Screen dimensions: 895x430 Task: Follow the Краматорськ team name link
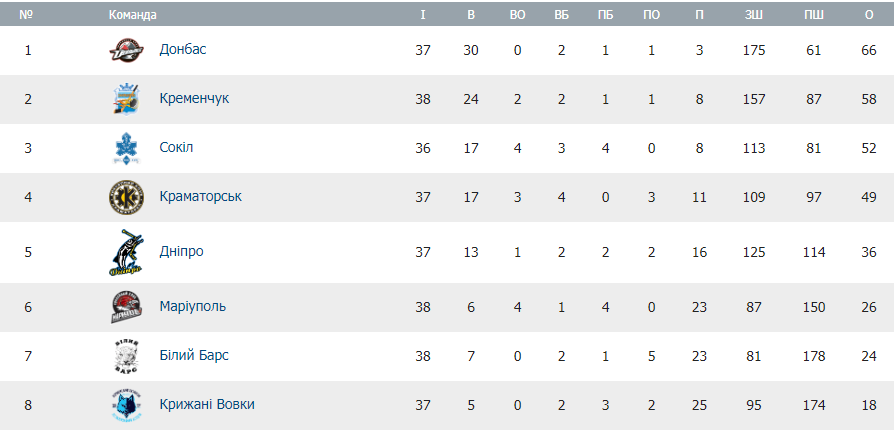tap(200, 197)
